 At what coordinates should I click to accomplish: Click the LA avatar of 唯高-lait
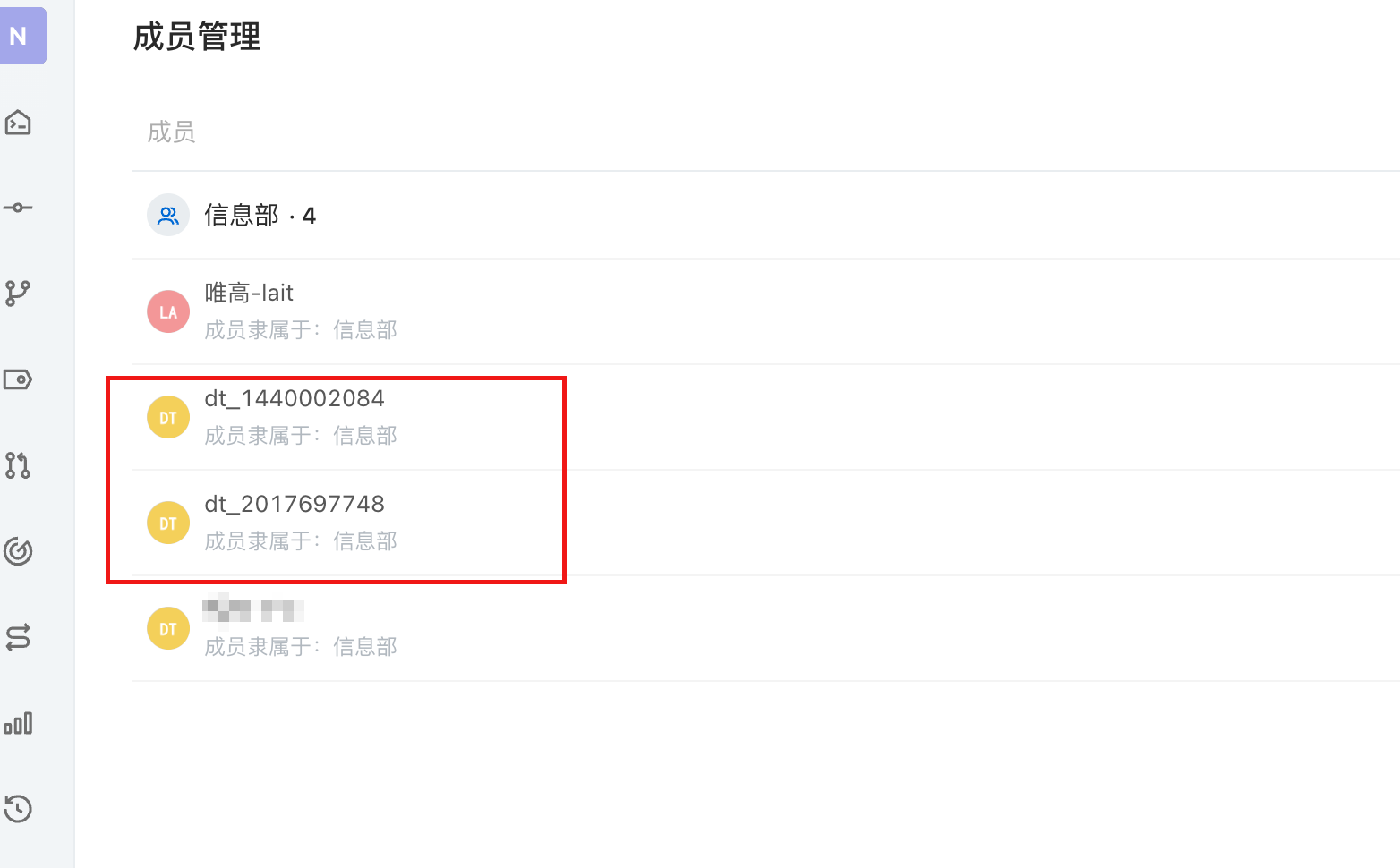point(168,311)
